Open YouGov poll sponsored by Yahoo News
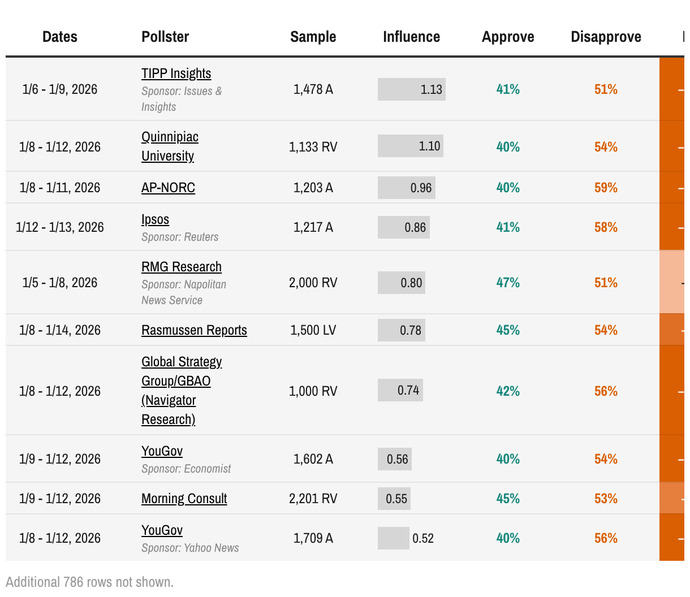This screenshot has width=690, height=597. tap(162, 530)
